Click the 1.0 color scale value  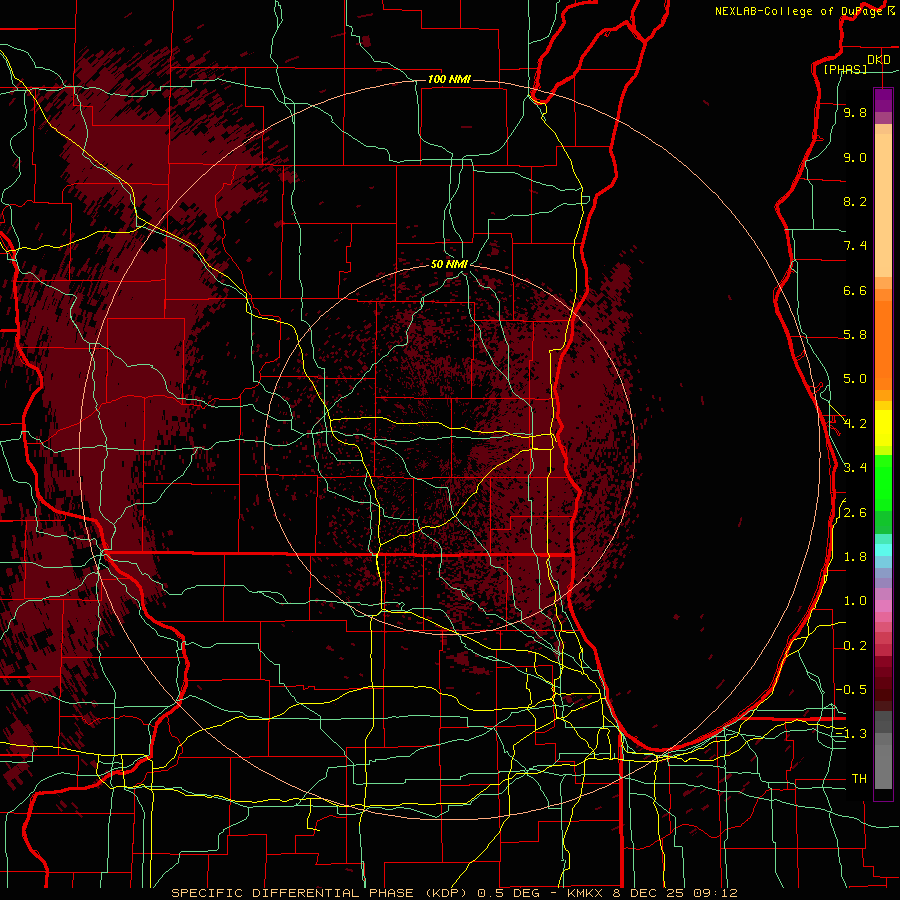click(x=855, y=601)
